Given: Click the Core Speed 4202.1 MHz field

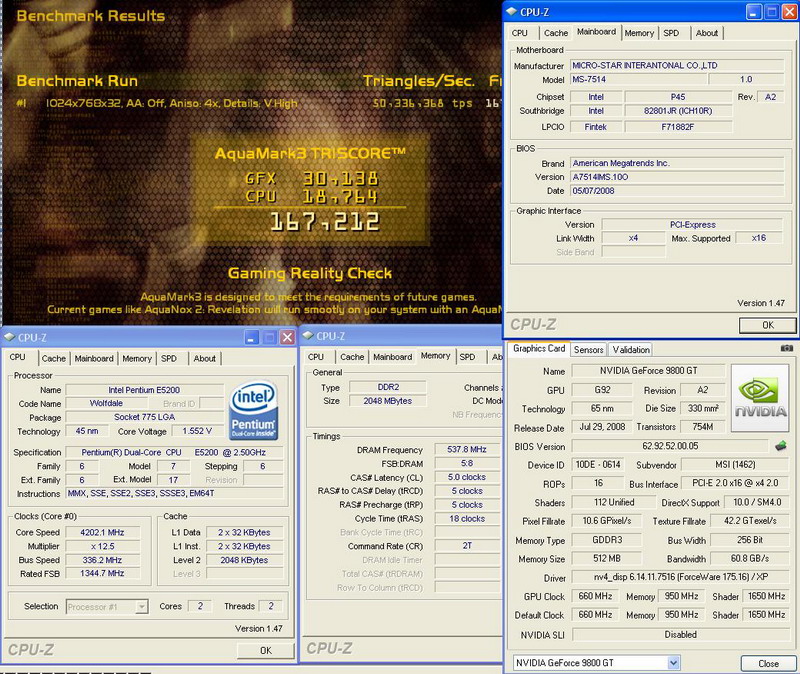Looking at the screenshot, I should point(102,532).
